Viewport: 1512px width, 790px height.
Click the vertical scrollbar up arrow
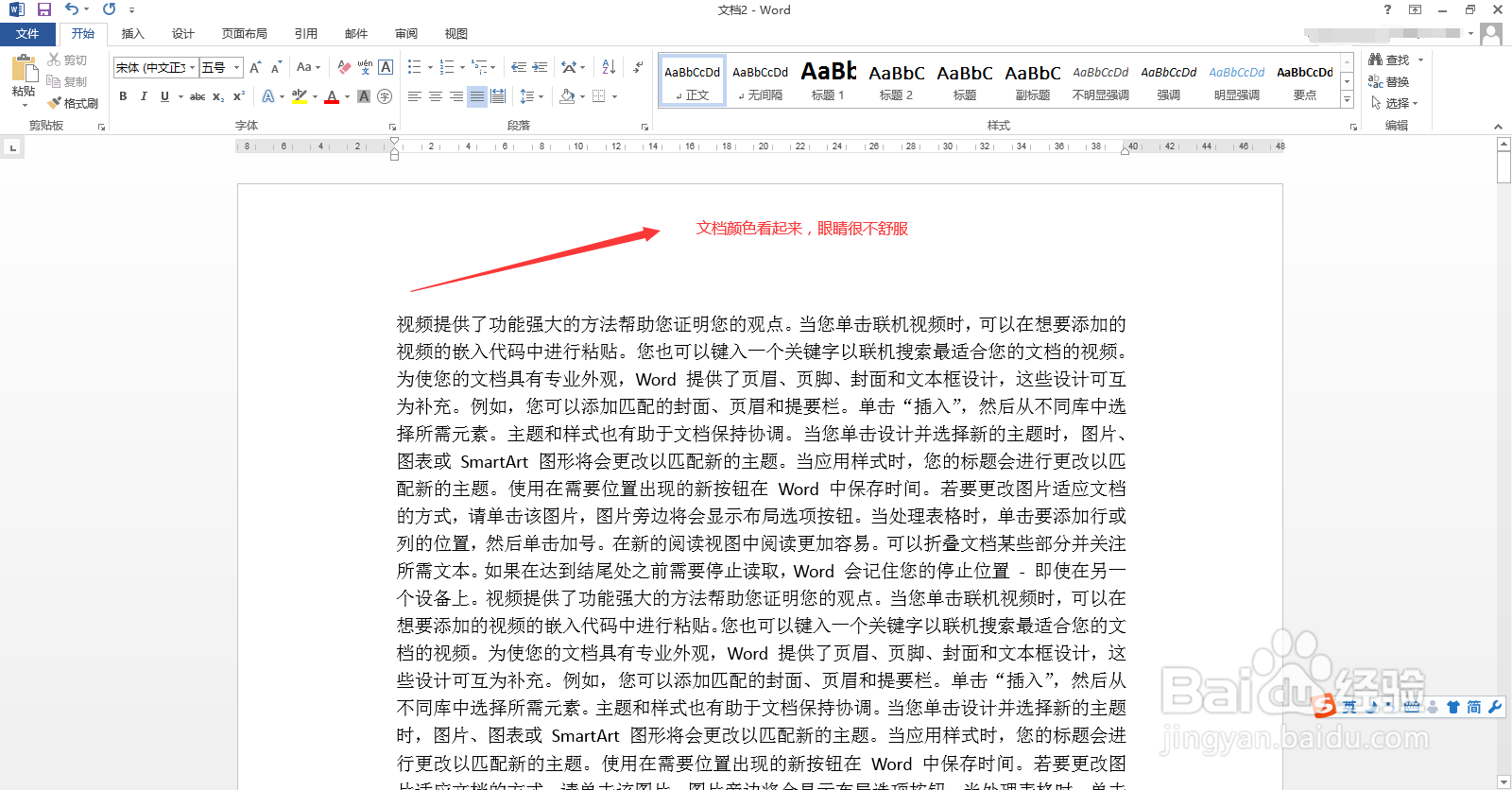[1503, 145]
